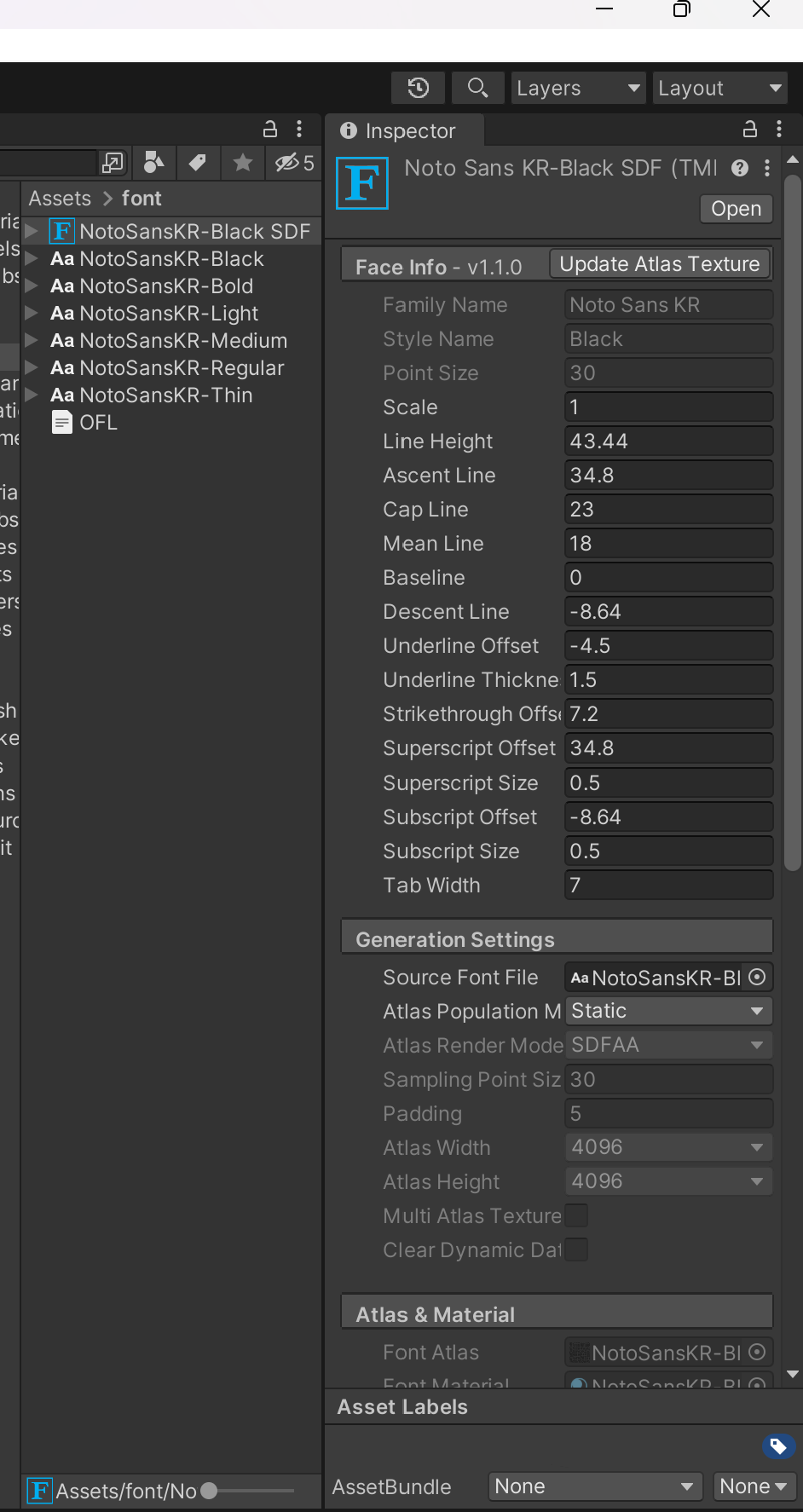
Task: Click the font asset F icon in Inspector
Action: pos(362,182)
